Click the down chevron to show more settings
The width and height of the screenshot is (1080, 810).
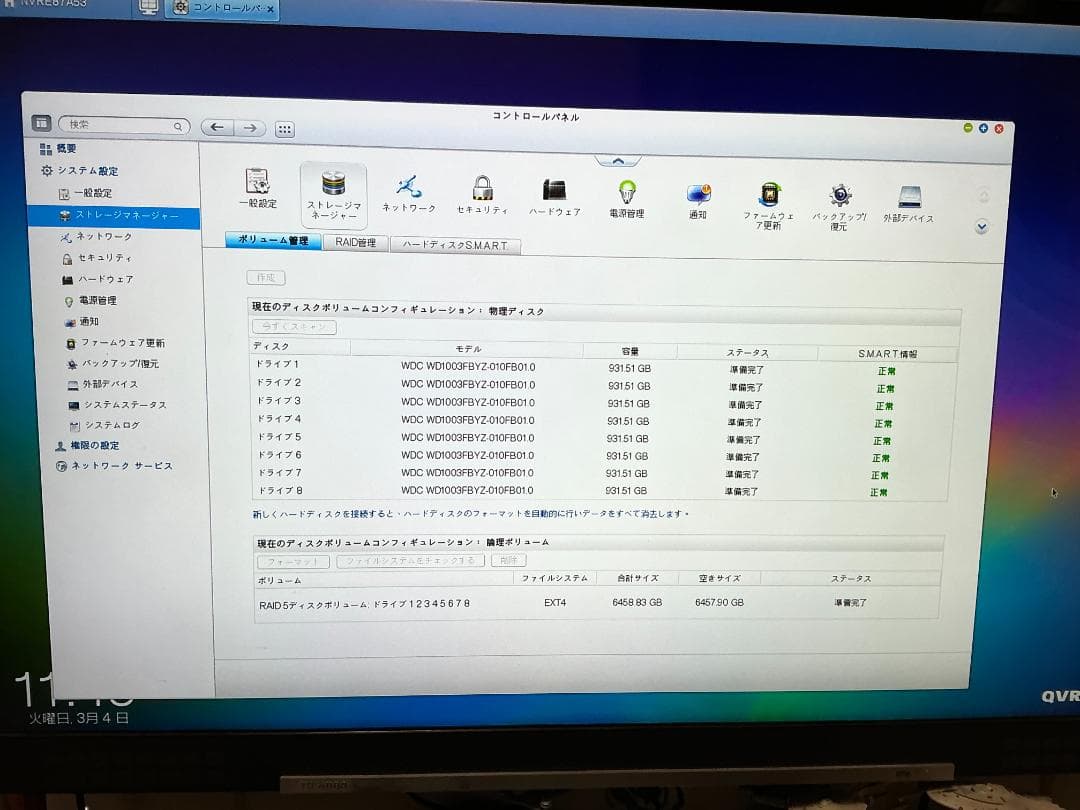[981, 227]
